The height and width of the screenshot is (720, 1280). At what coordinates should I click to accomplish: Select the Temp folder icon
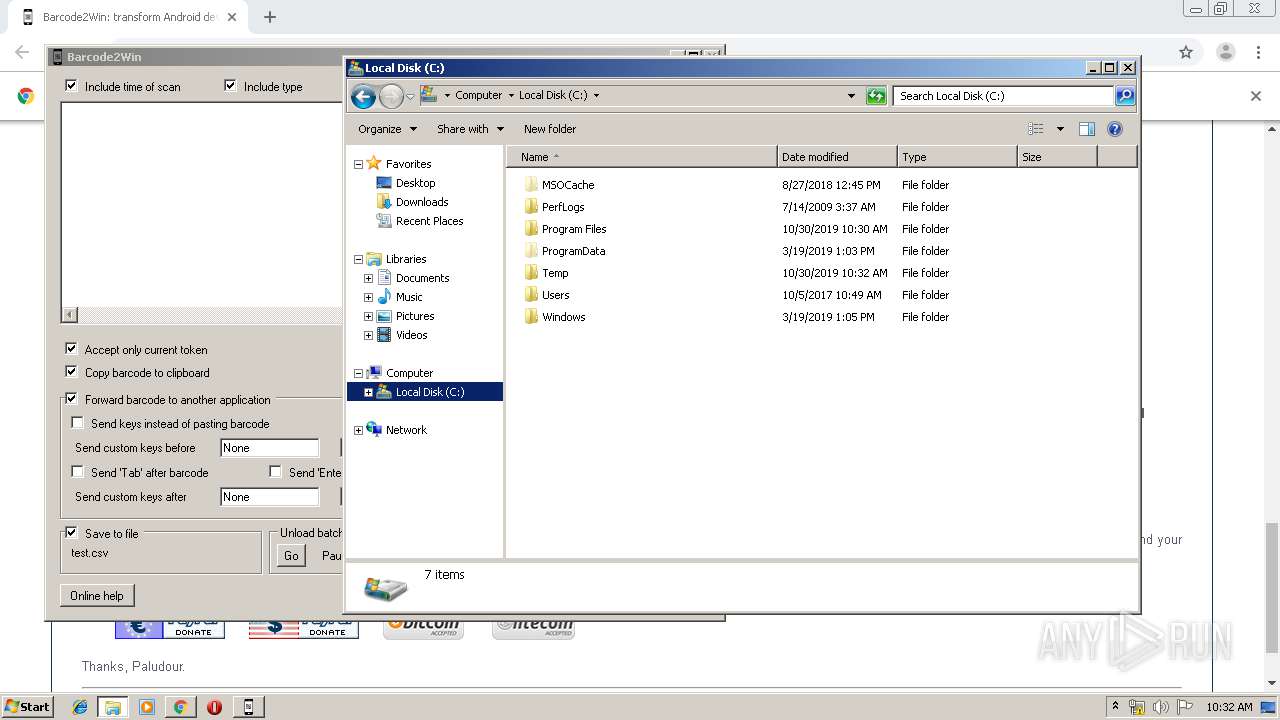point(531,273)
